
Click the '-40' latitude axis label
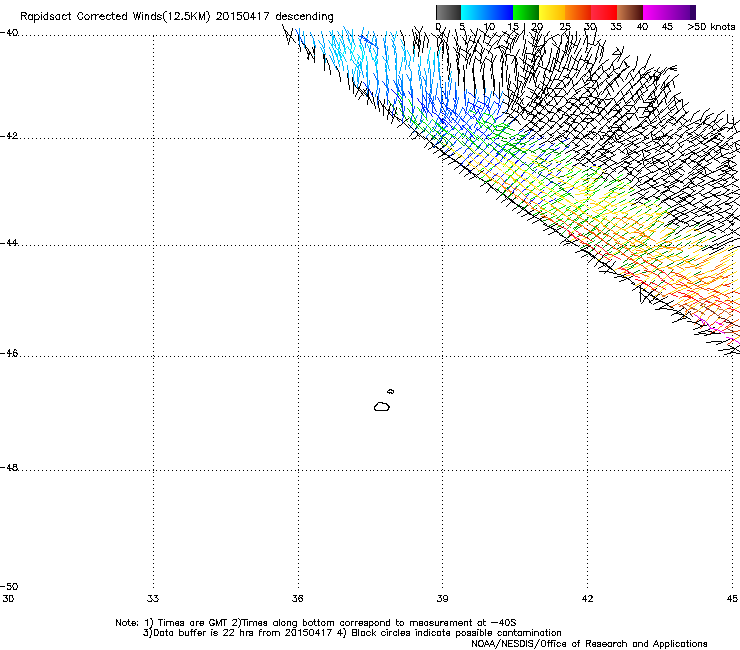(x=9, y=33)
